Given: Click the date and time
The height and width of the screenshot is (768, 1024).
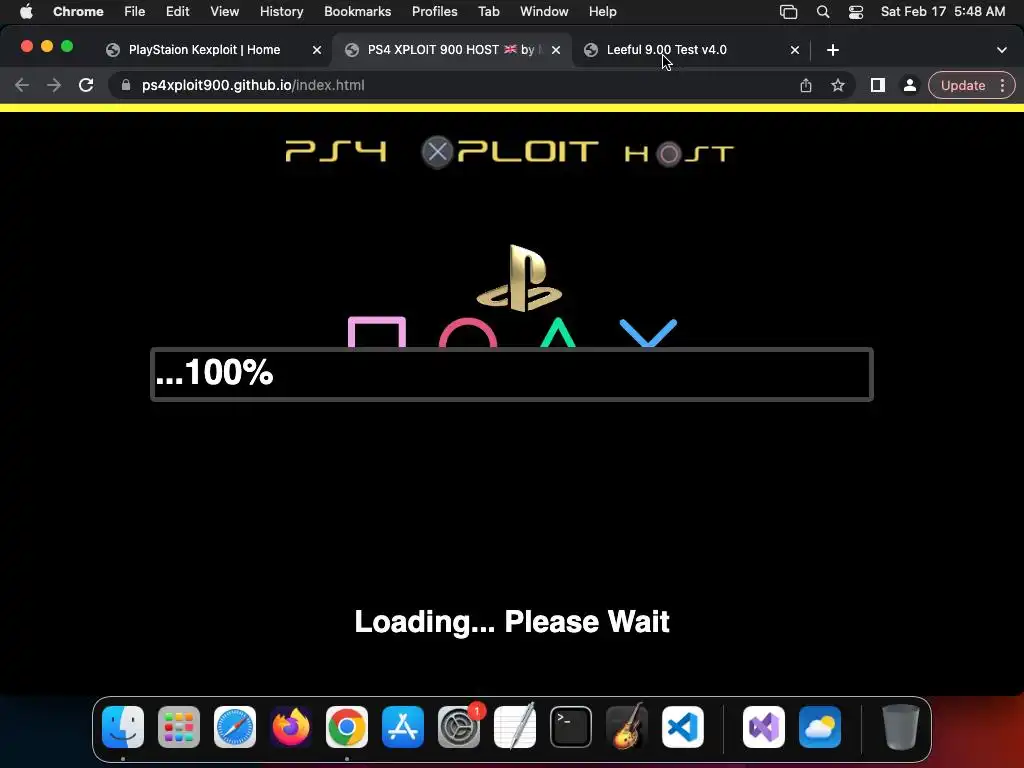Looking at the screenshot, I should pyautogui.click(x=942, y=11).
